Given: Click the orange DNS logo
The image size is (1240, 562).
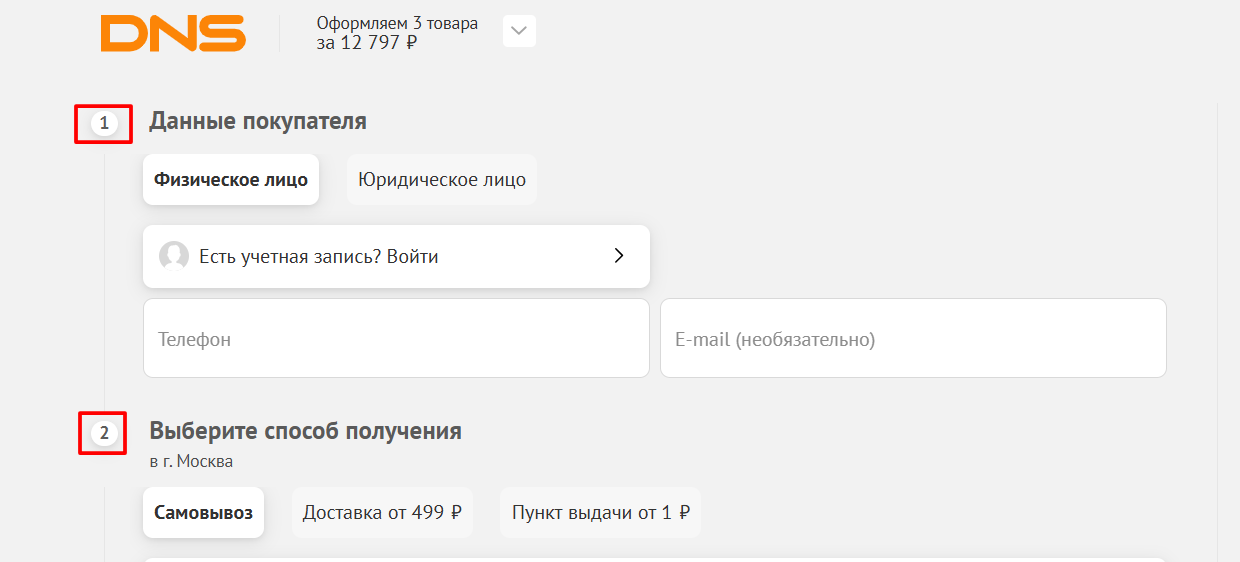Looking at the screenshot, I should click(173, 33).
